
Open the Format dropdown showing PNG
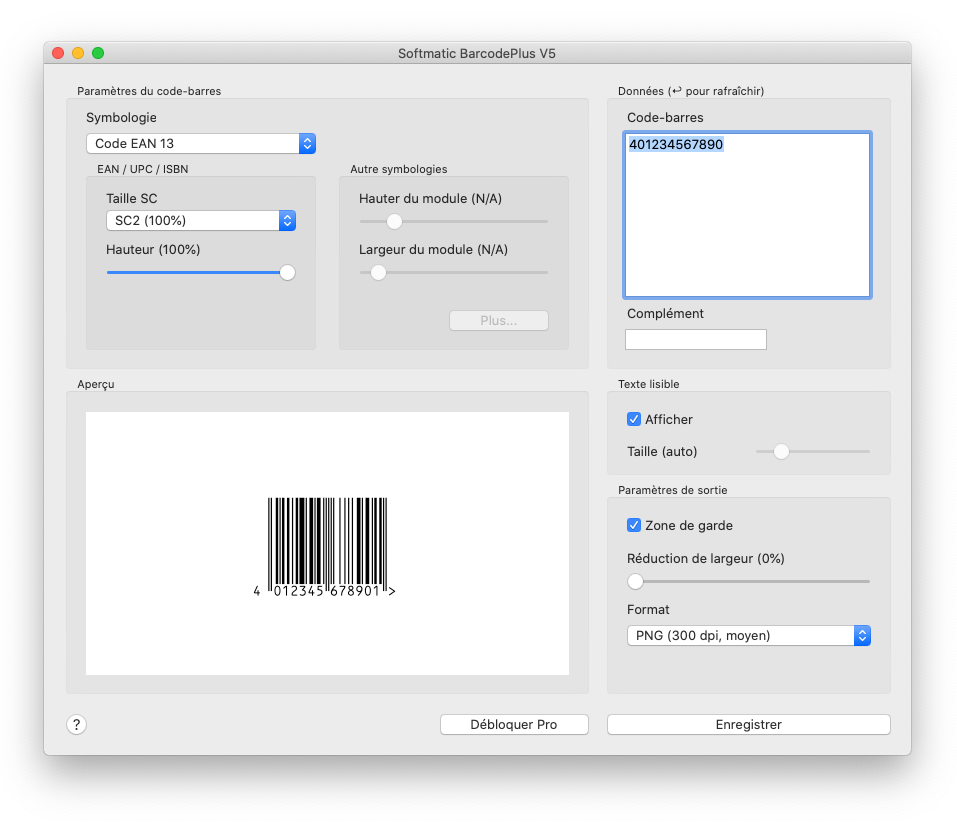748,635
